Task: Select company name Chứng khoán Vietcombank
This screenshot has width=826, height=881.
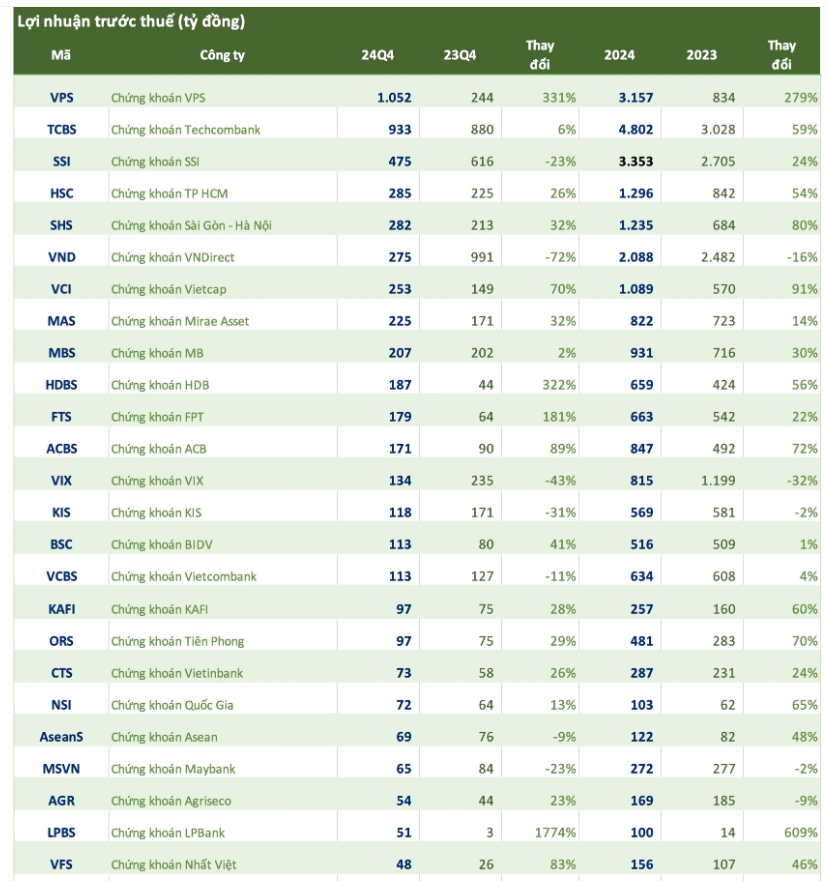Action: click(x=184, y=576)
